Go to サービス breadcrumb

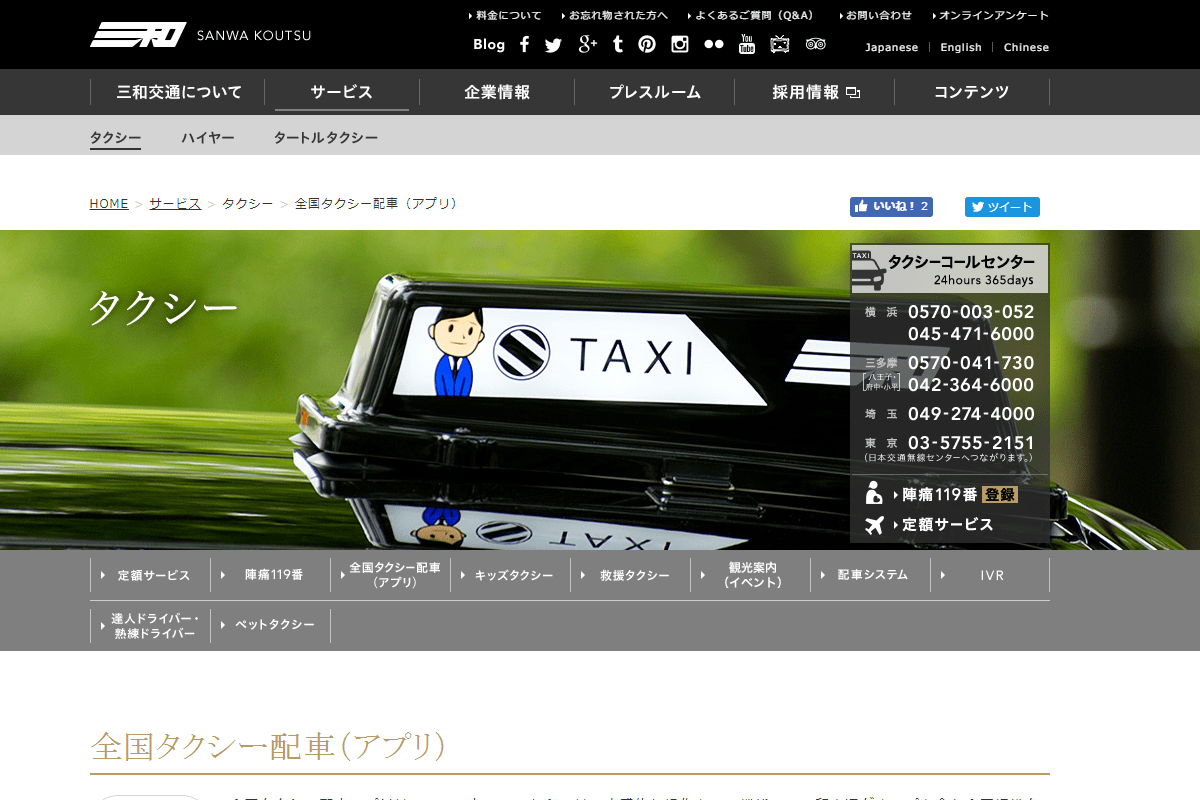pos(175,204)
